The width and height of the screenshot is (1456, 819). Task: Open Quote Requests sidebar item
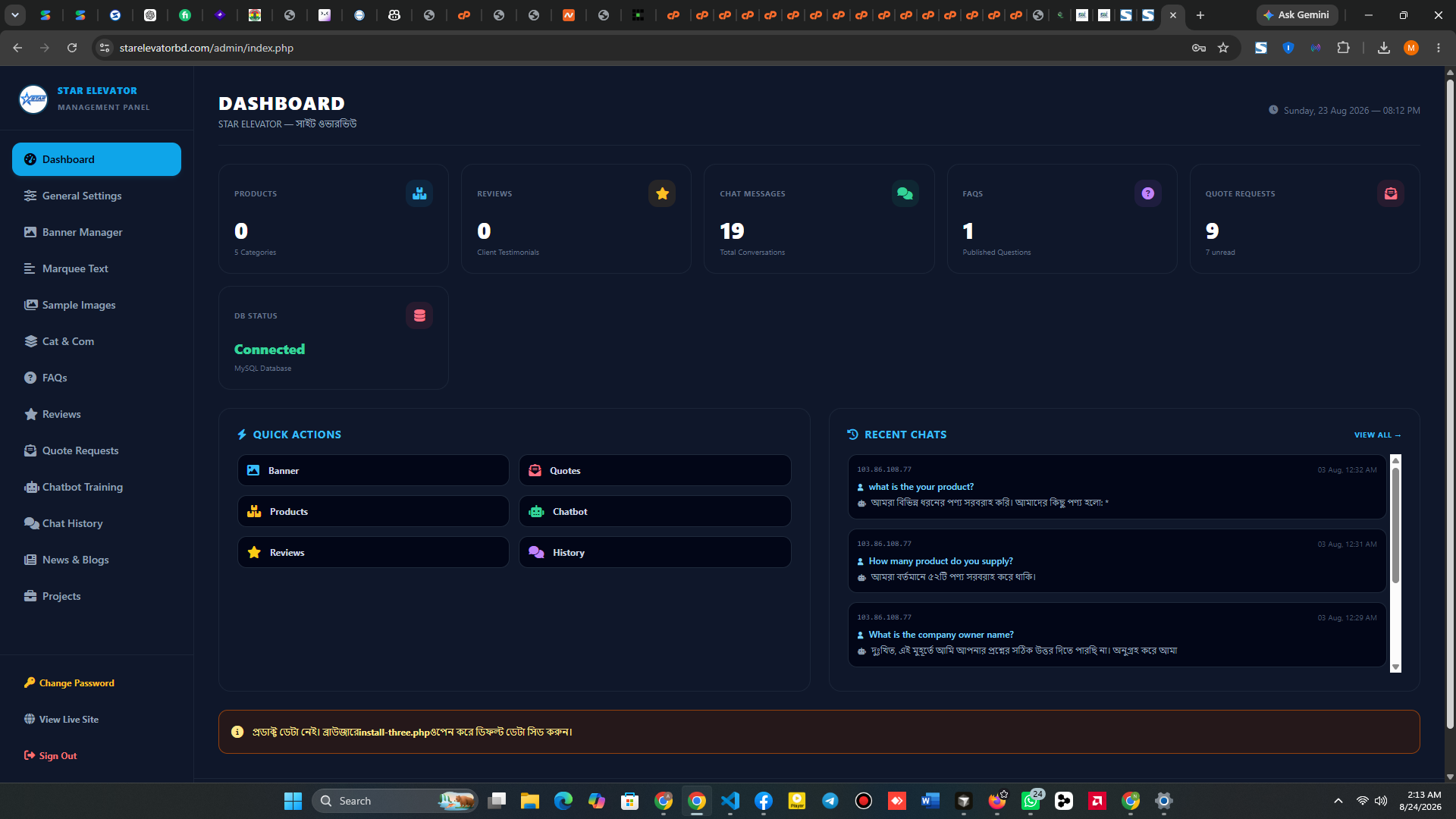[x=96, y=450]
